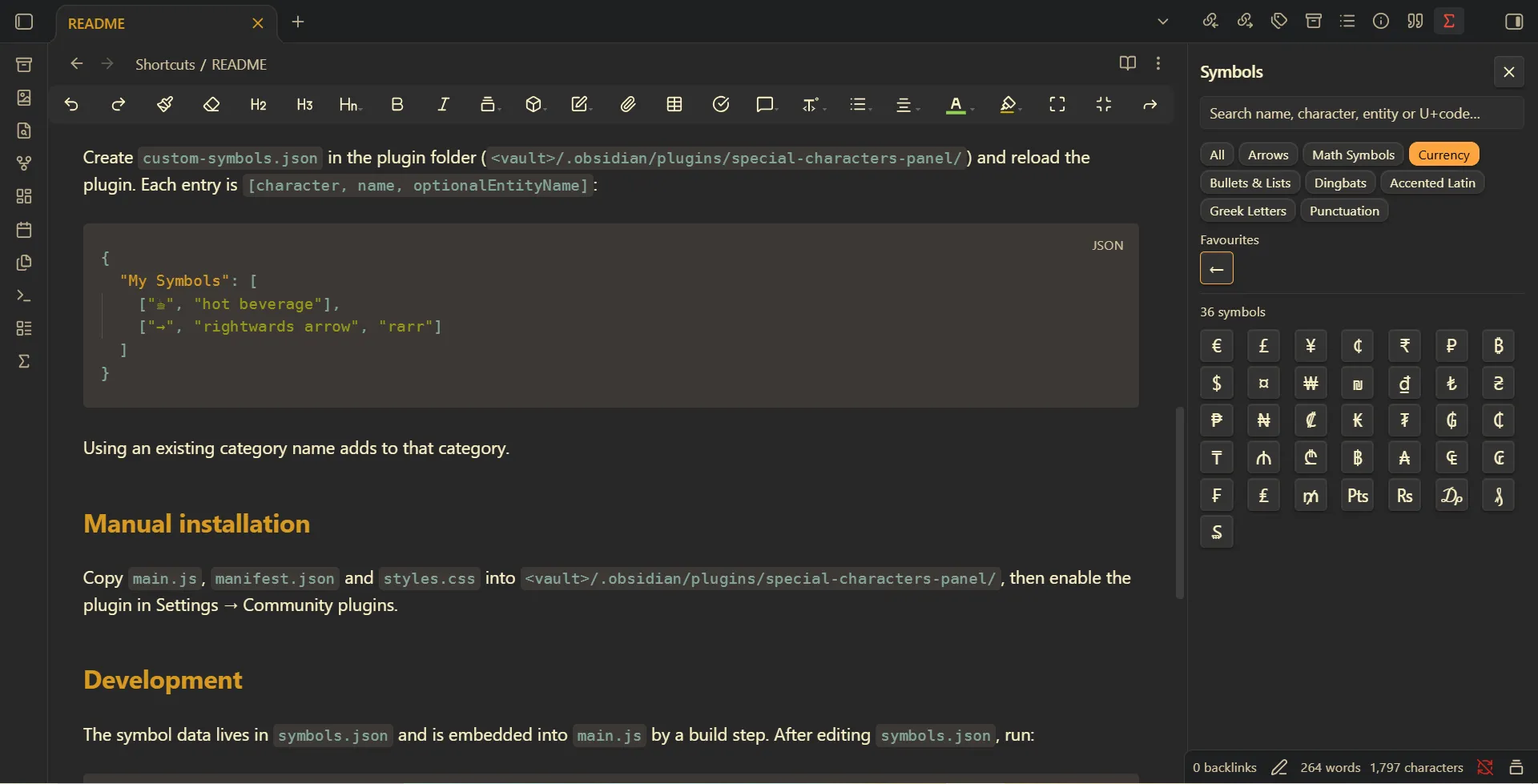
Task: Select the All category filter
Action: [1217, 155]
